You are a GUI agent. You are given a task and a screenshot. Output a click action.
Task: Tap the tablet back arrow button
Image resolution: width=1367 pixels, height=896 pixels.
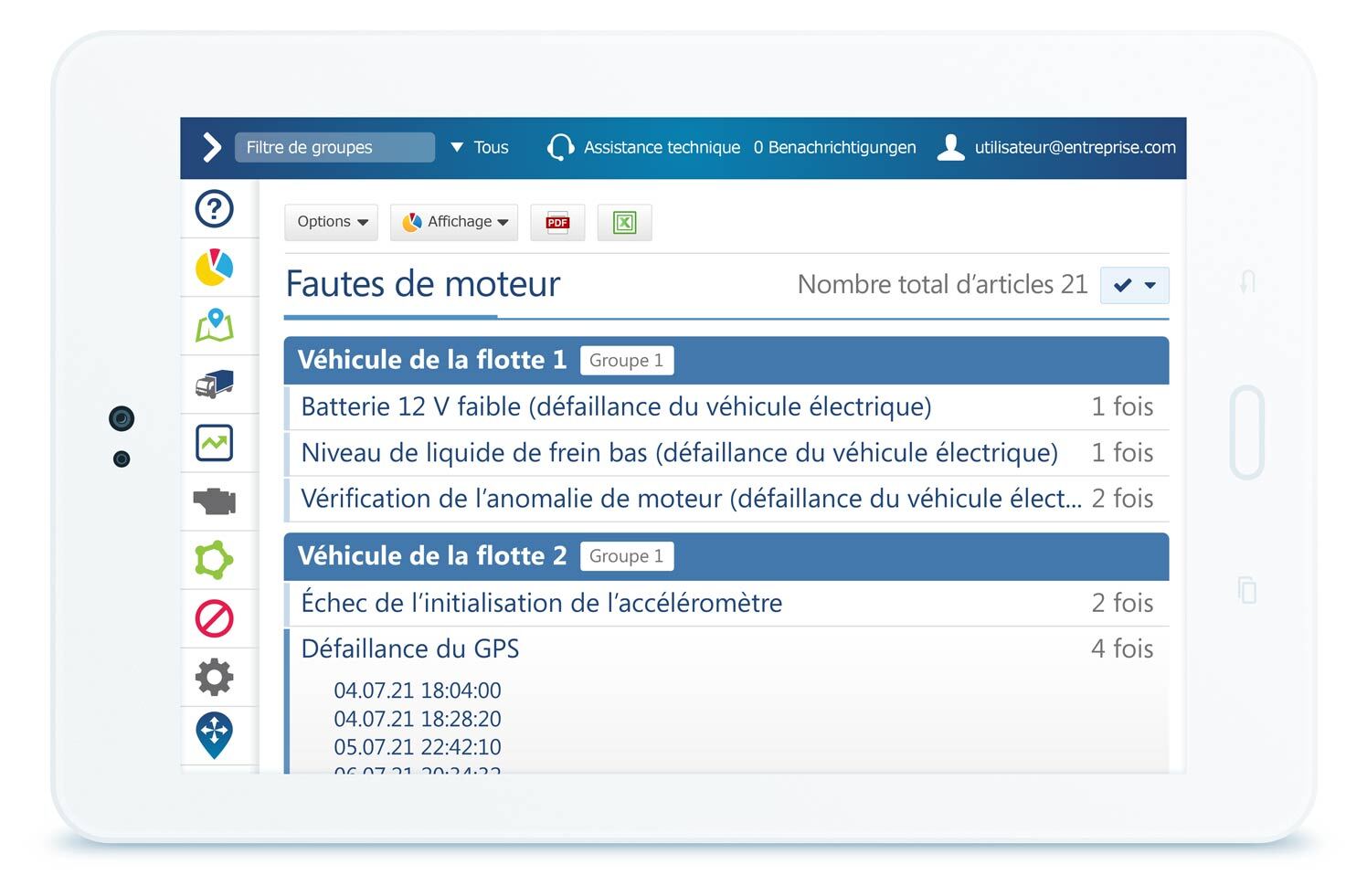point(1247,282)
